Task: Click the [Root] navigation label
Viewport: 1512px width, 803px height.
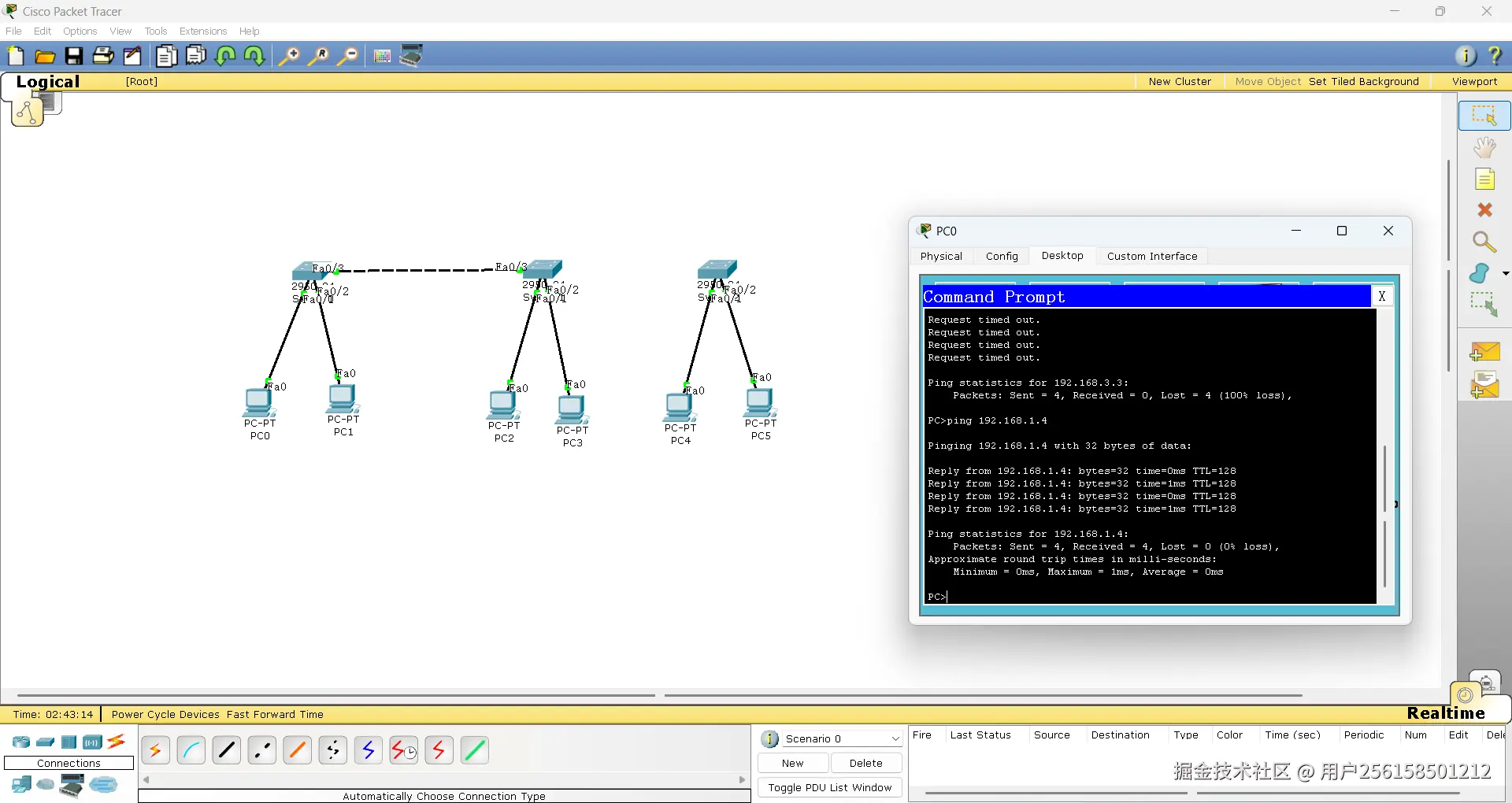Action: [142, 81]
